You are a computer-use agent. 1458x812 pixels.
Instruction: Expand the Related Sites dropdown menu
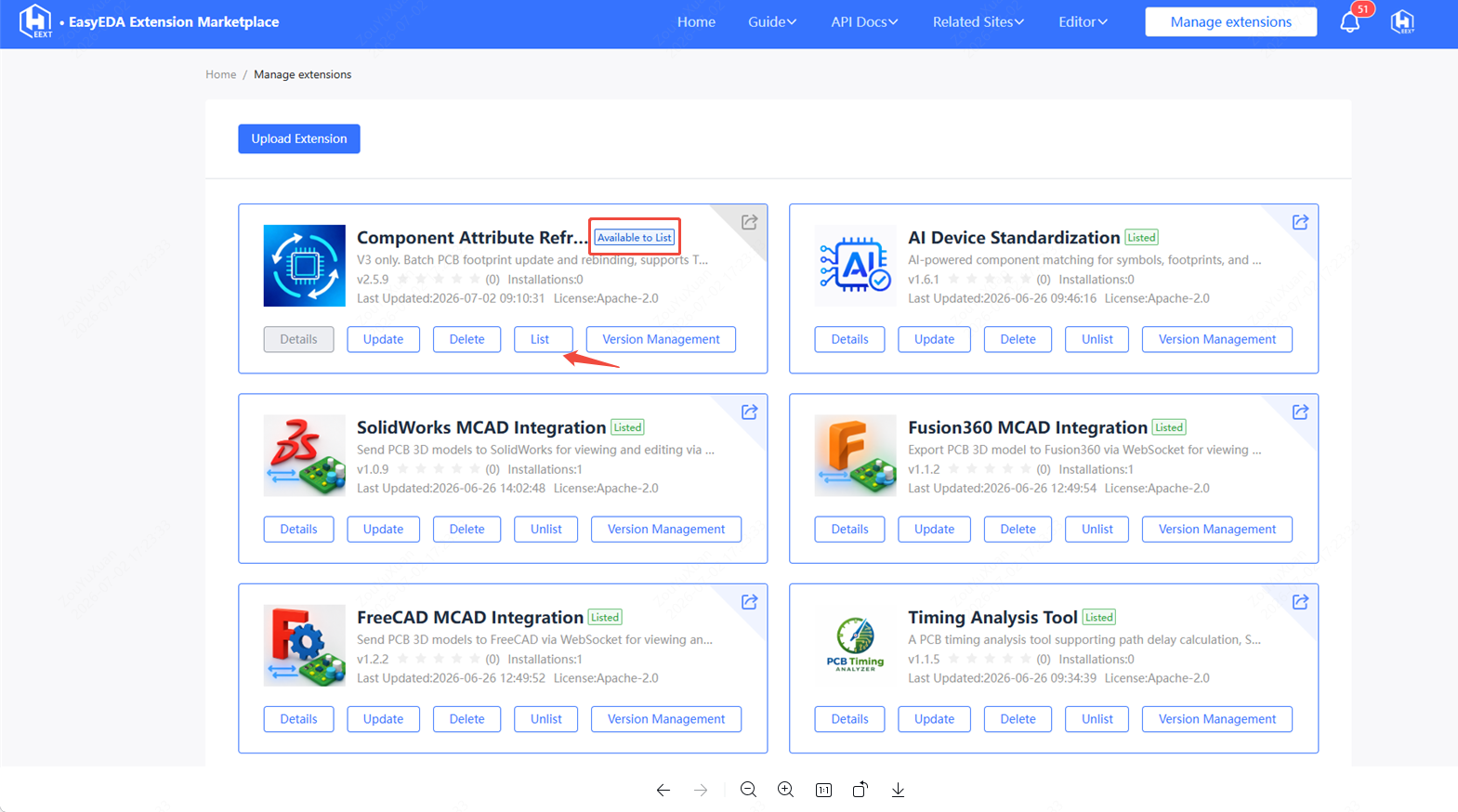click(x=979, y=21)
